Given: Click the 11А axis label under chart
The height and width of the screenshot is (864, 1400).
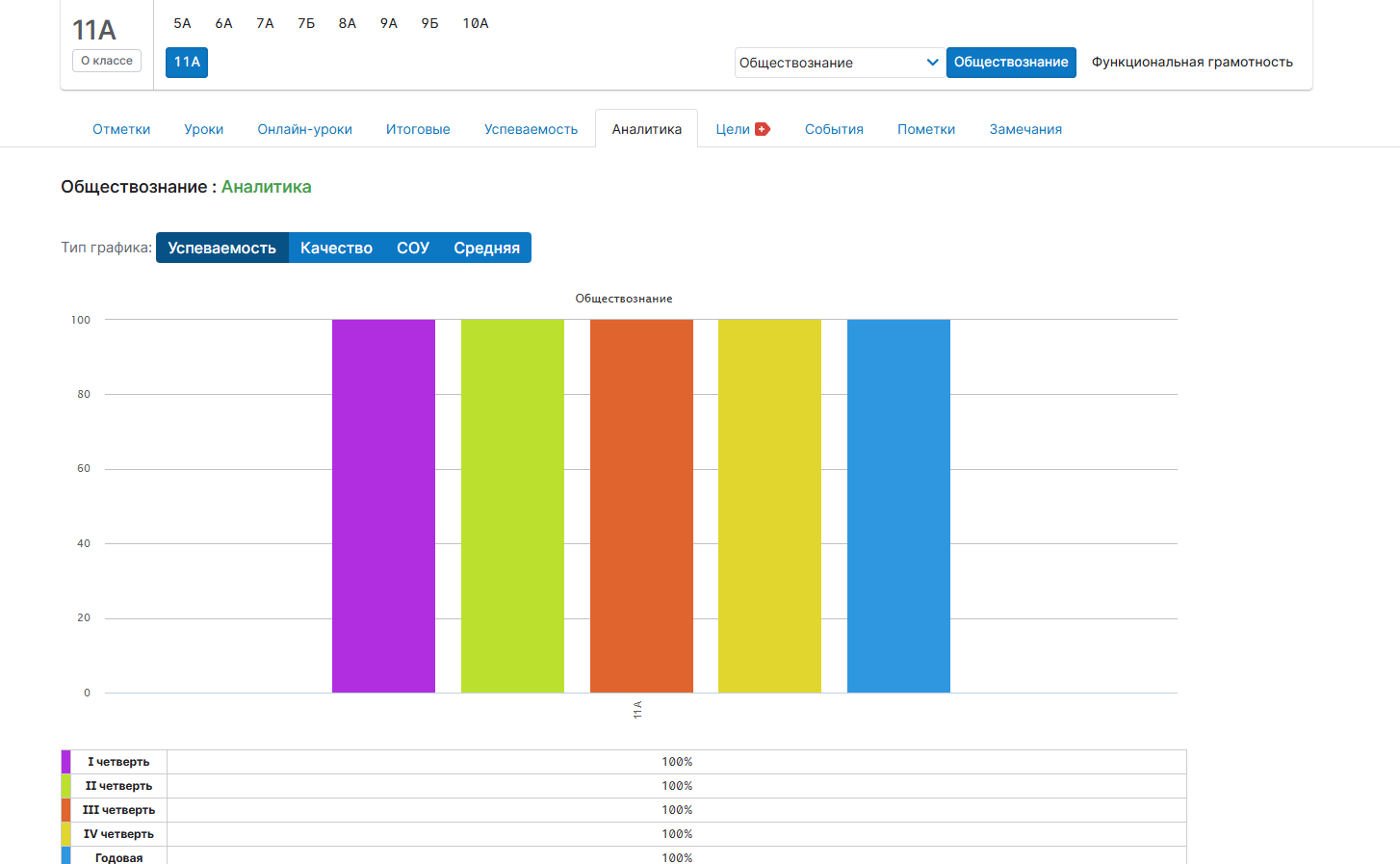Looking at the screenshot, I should 637,710.
